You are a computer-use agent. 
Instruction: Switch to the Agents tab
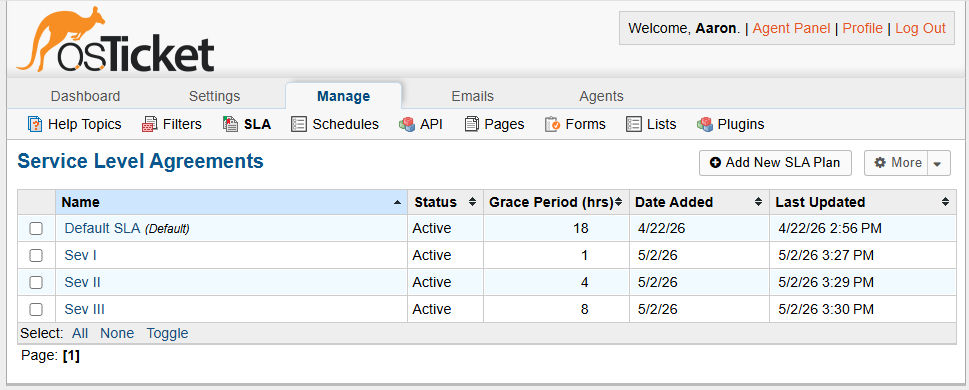pos(601,96)
